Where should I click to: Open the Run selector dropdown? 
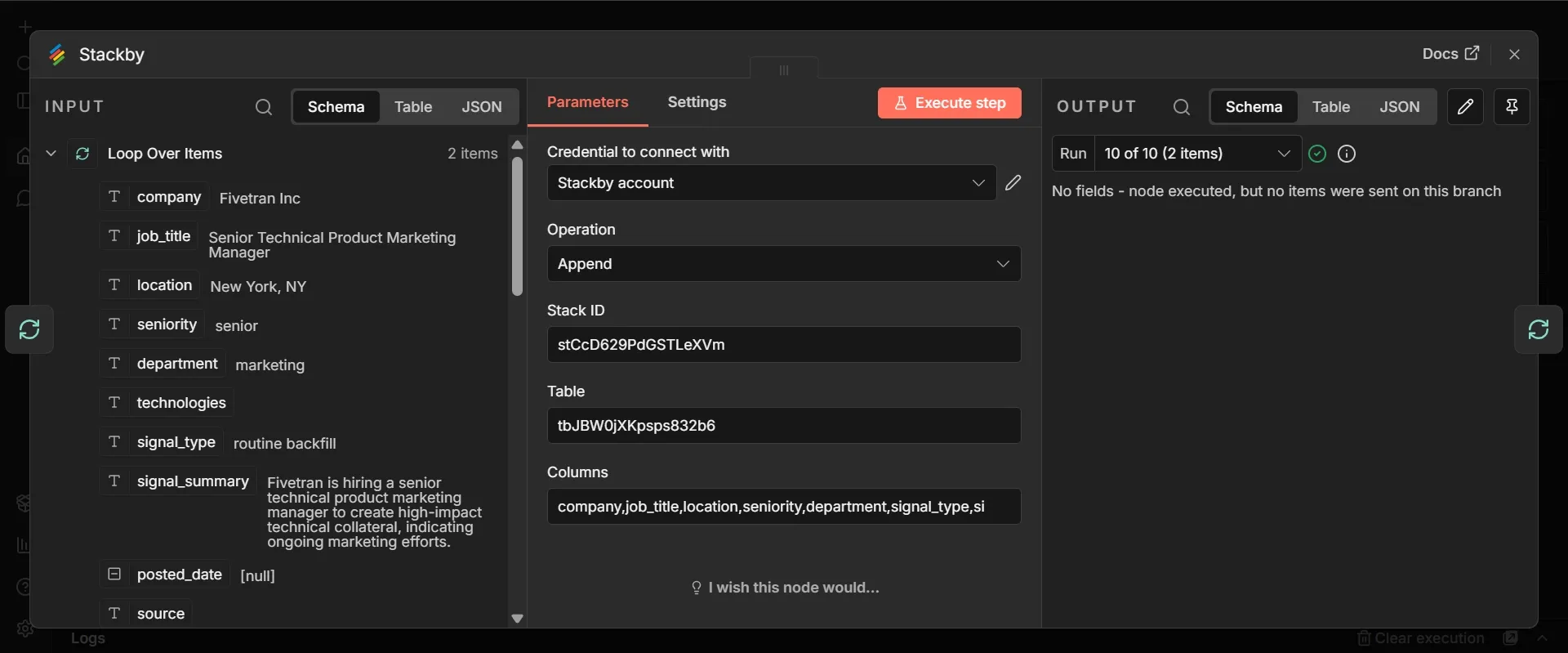[1197, 154]
